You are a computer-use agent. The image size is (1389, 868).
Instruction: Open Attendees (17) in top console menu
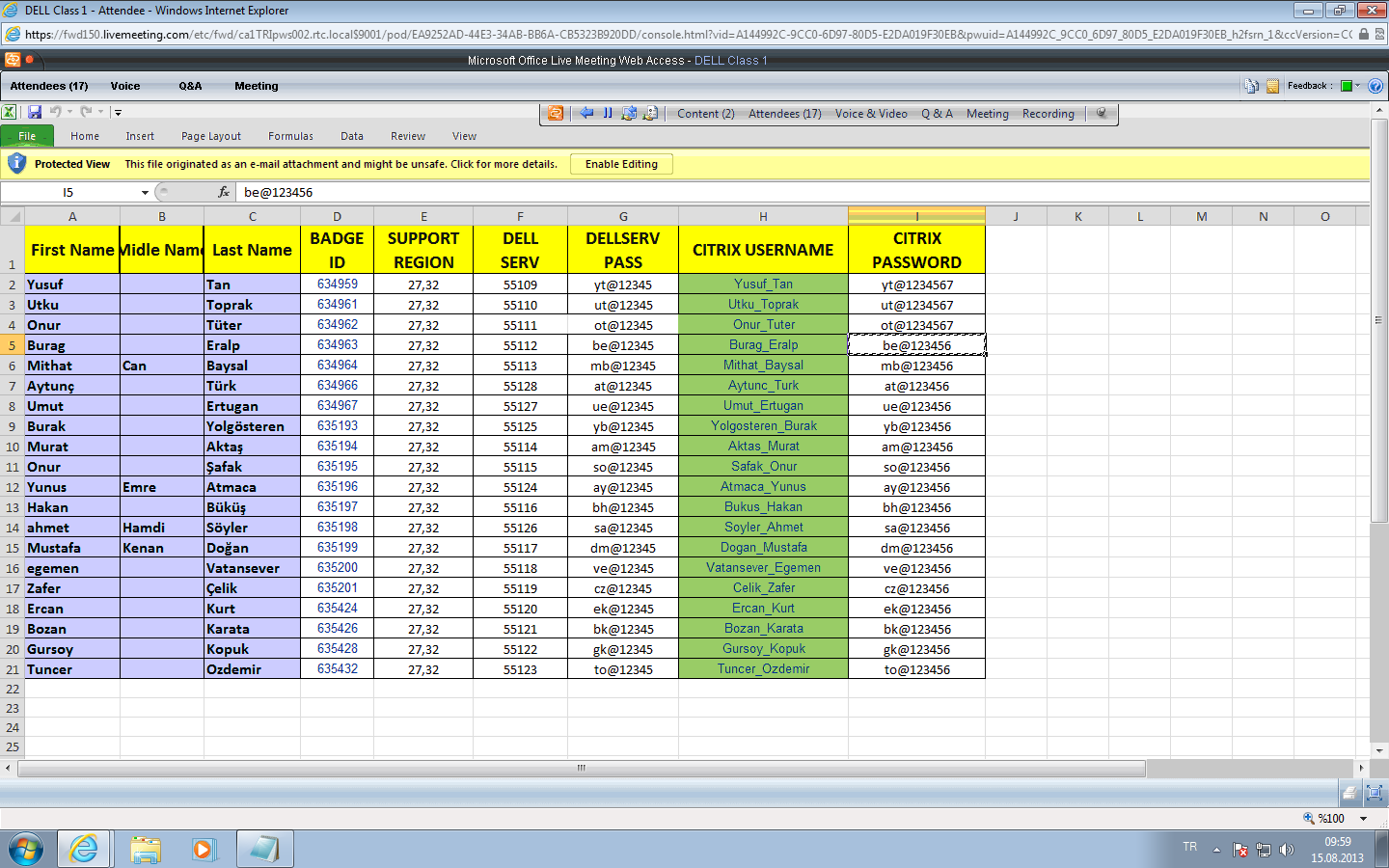click(x=49, y=86)
